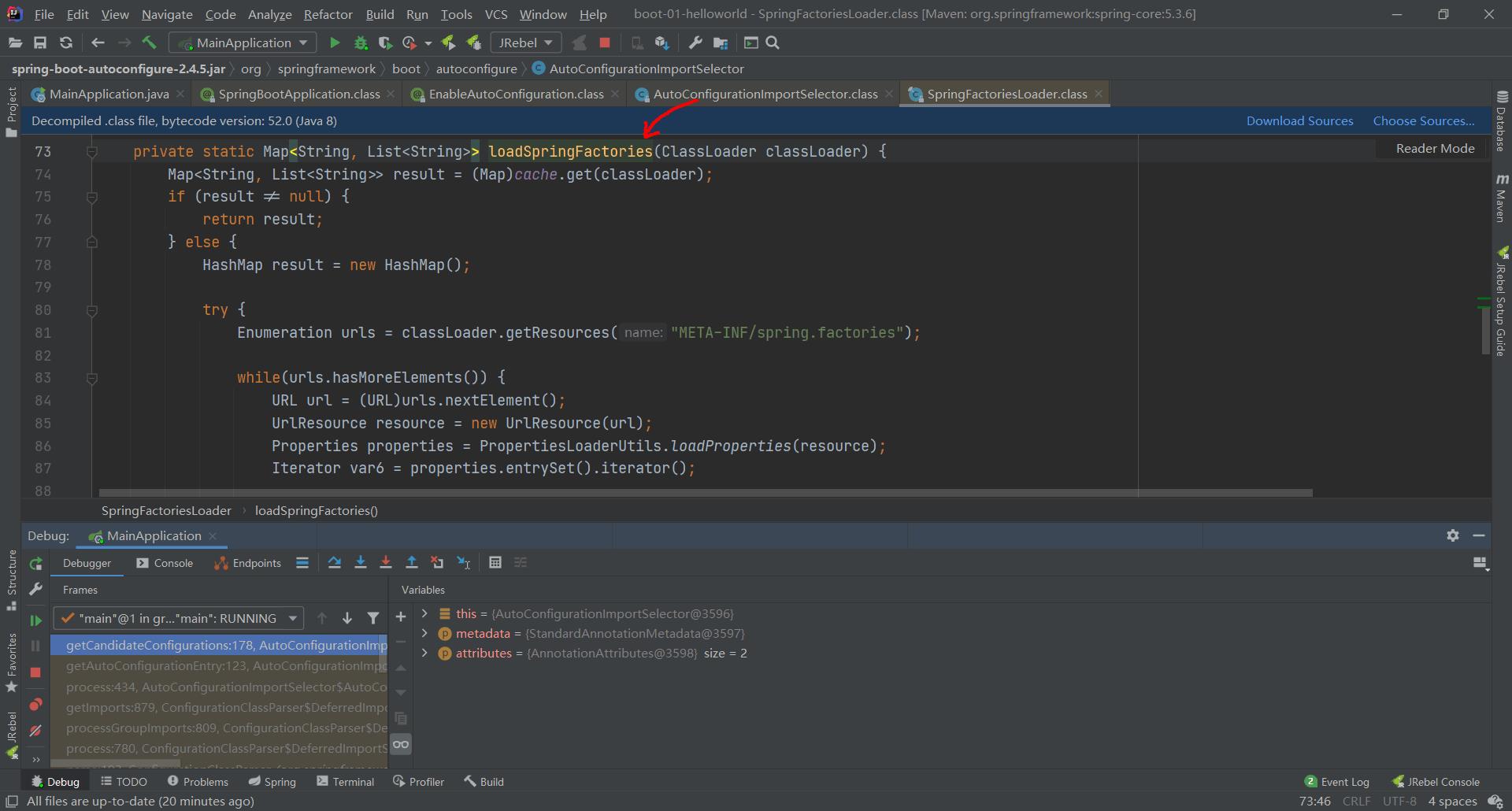Toggle Reader Mode in the editor
This screenshot has height=811, width=1512.
click(x=1435, y=148)
